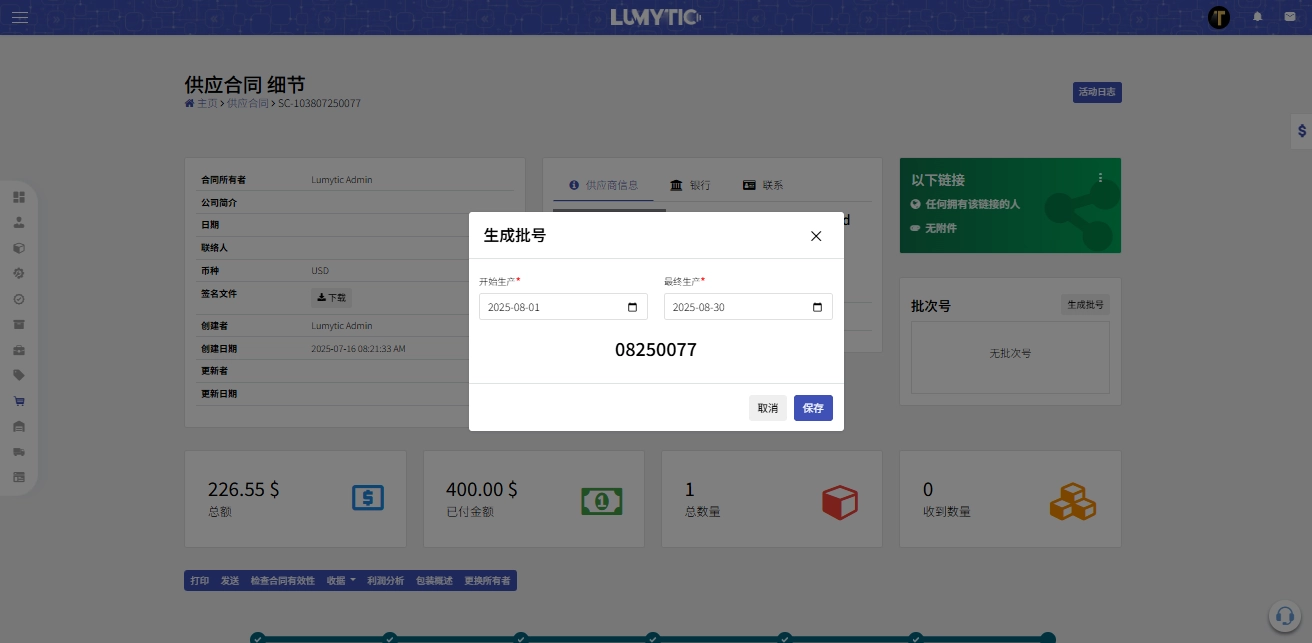The image size is (1312, 643).
Task: Open the headset support chat icon
Action: click(x=1283, y=615)
